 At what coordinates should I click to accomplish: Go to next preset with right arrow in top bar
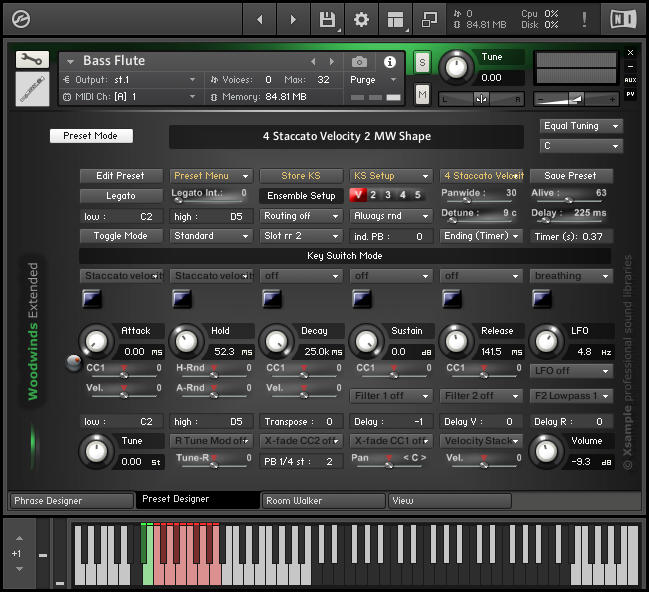(x=293, y=19)
